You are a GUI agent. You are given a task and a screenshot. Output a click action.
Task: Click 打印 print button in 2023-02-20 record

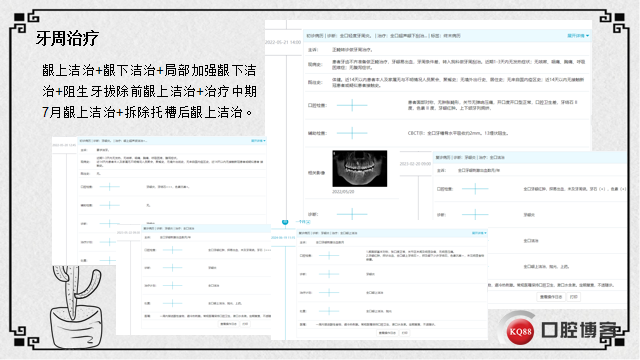(x=573, y=297)
